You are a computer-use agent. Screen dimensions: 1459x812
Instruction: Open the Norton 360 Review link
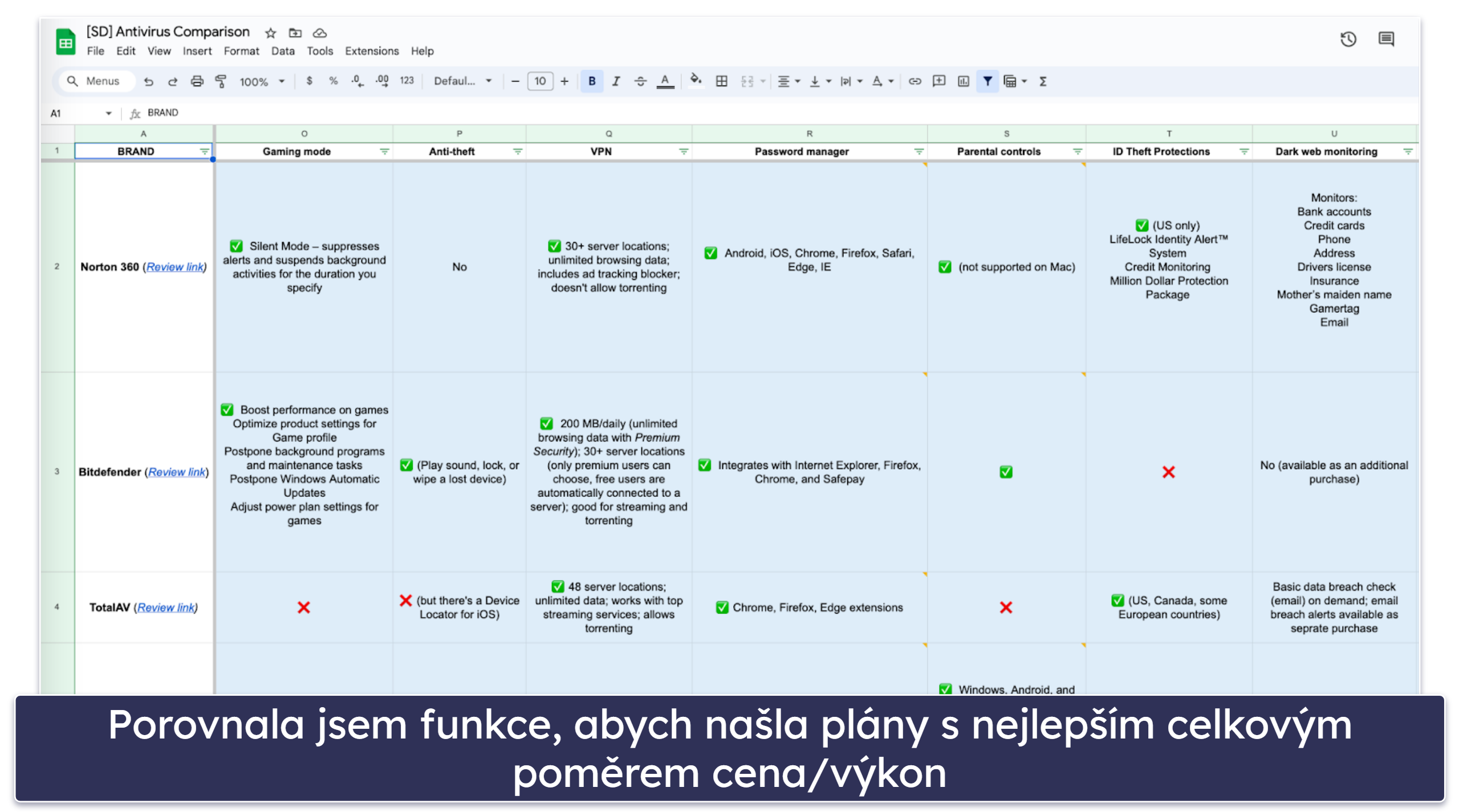point(174,267)
